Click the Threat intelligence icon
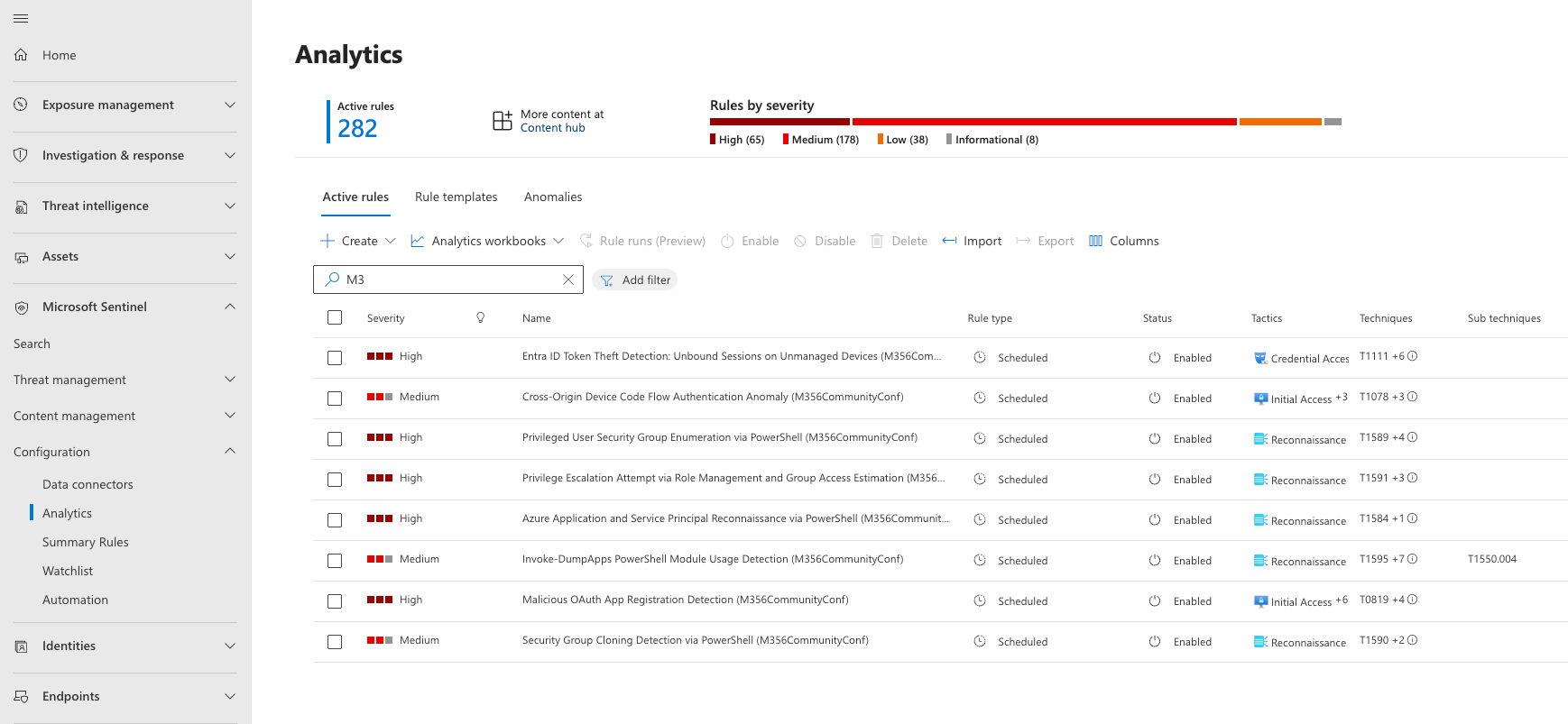 21,206
